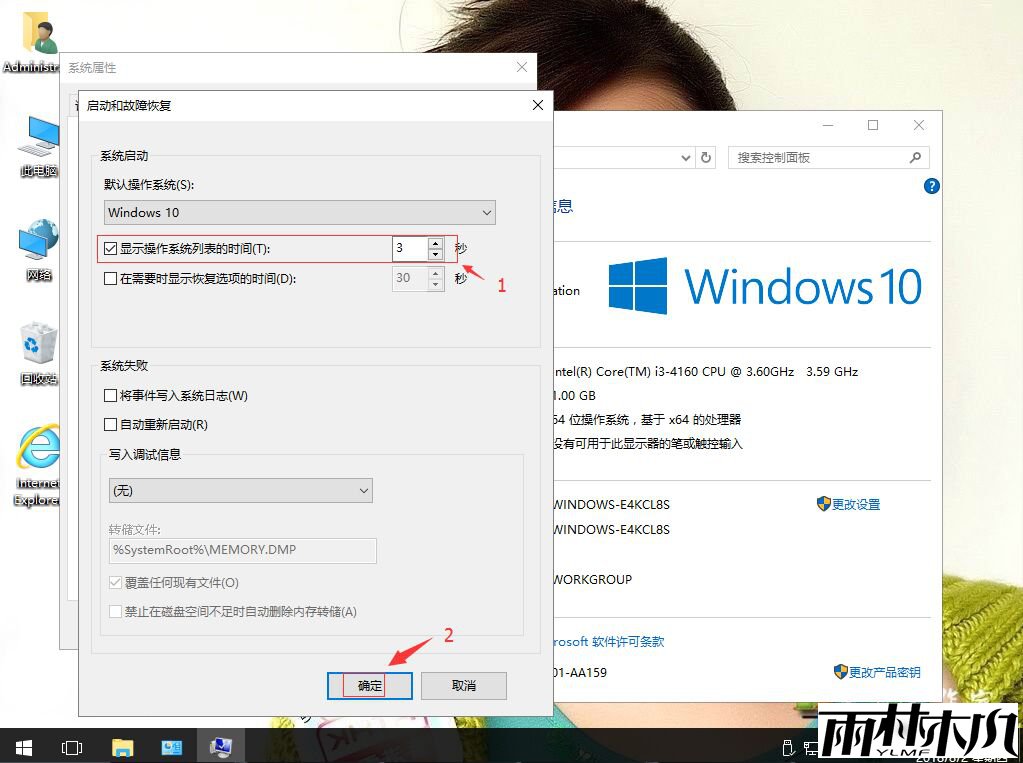This screenshot has height=763, width=1023.
Task: Open File Explorer from the taskbar
Action: [x=121, y=747]
